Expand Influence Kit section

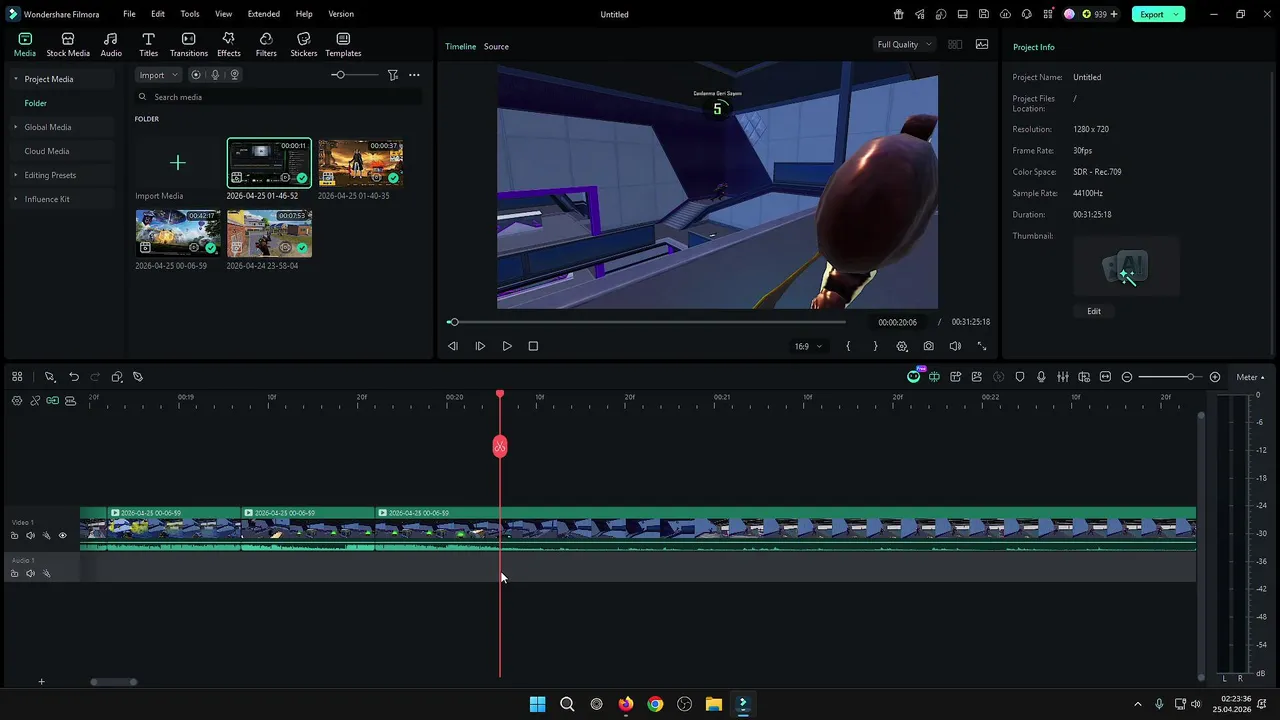(x=15, y=199)
